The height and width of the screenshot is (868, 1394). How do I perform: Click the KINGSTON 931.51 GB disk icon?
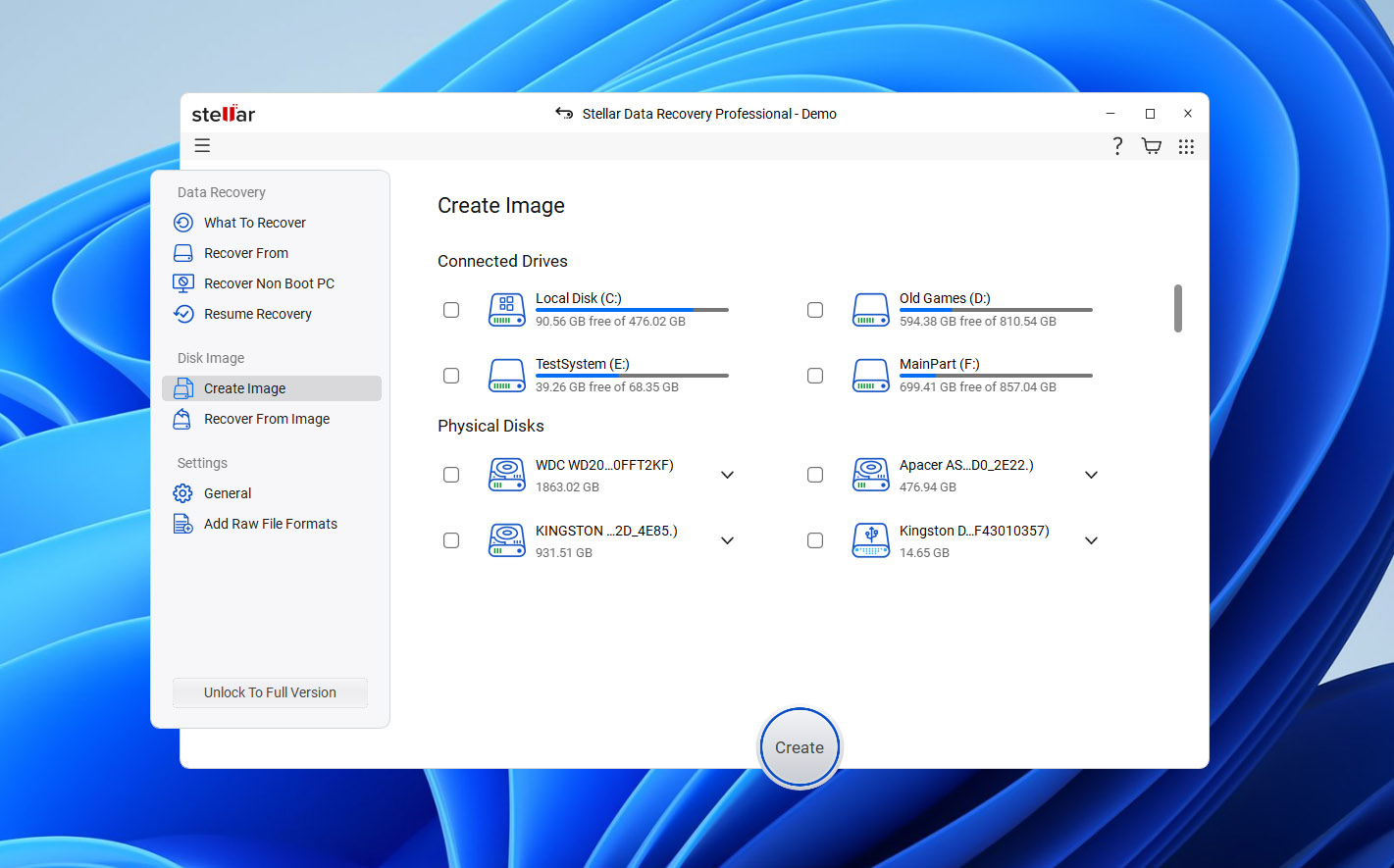(x=507, y=540)
